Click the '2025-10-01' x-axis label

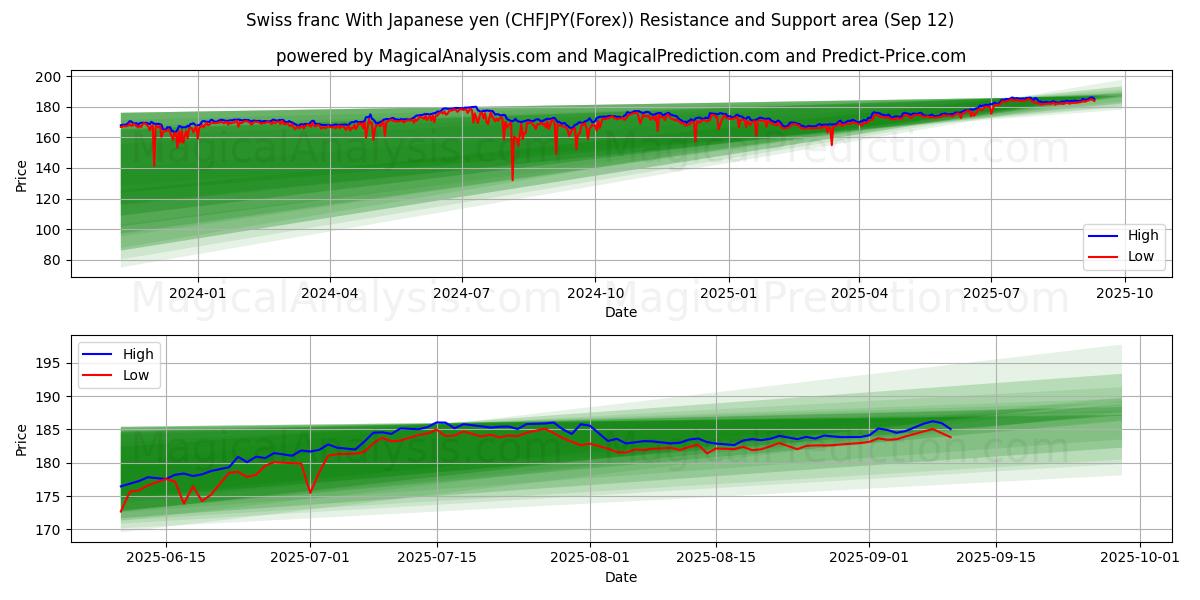[x=1140, y=559]
